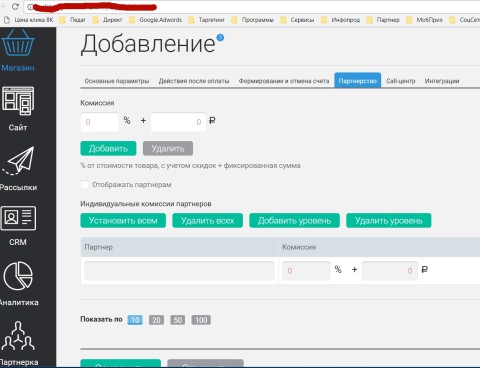This screenshot has height=368, width=480.
Task: Show 20 items per page
Action: pos(156,320)
